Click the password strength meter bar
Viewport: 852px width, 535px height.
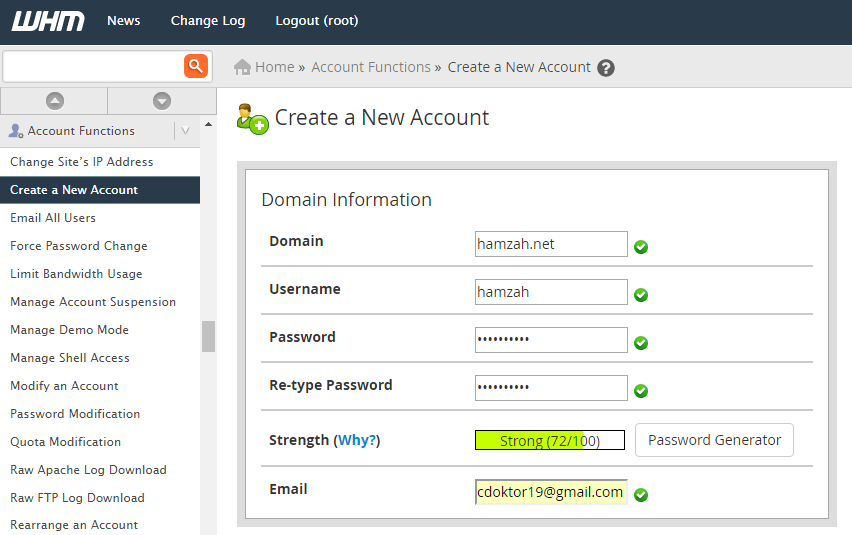(550, 440)
